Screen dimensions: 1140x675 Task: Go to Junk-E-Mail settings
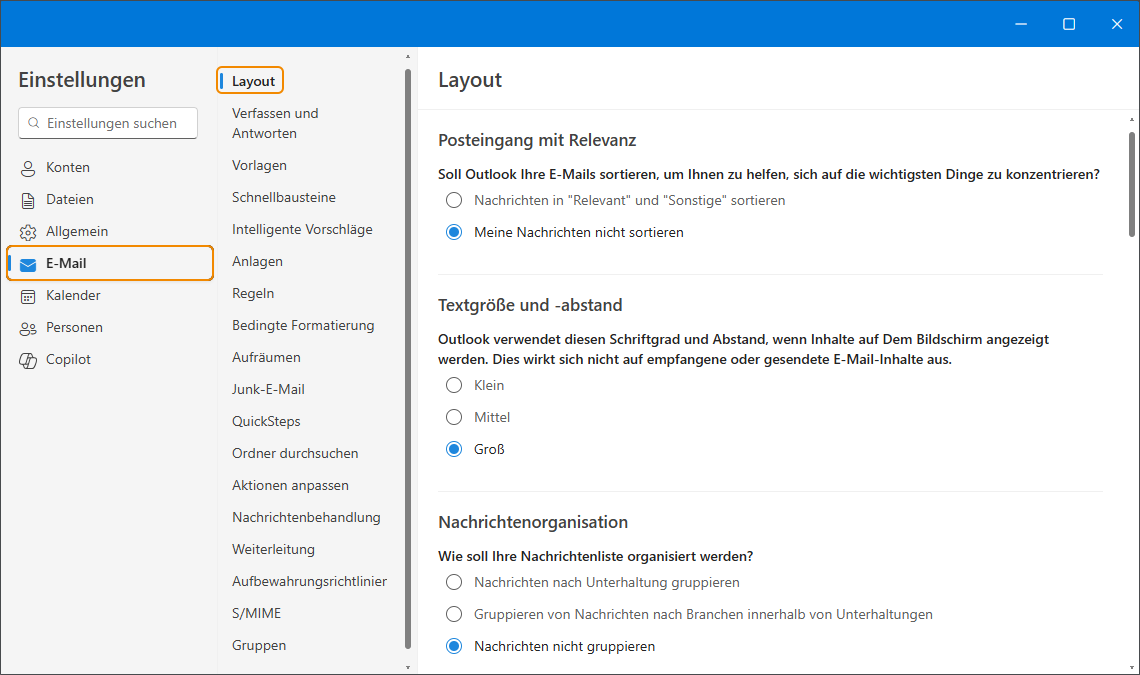point(268,389)
